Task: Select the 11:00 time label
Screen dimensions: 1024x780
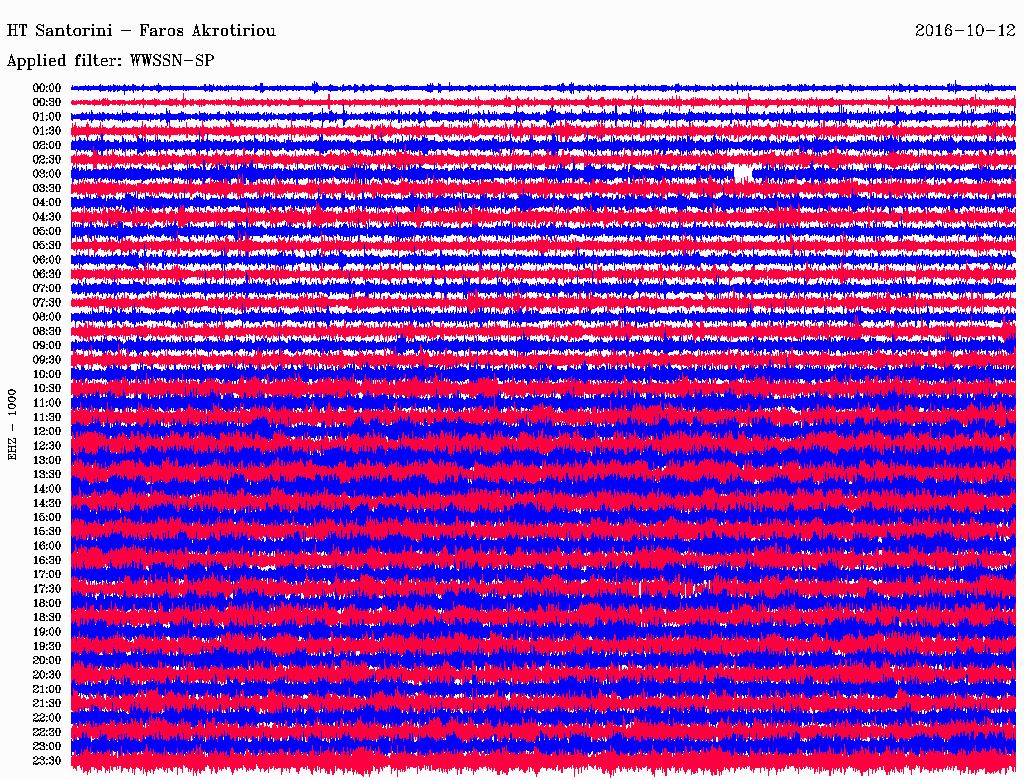Action: pyautogui.click(x=47, y=403)
